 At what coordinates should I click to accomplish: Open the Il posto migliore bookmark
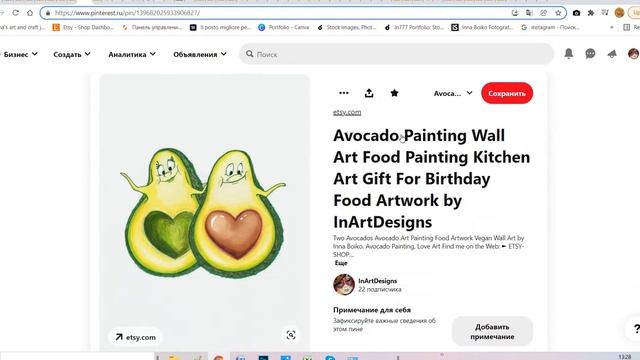(220, 27)
